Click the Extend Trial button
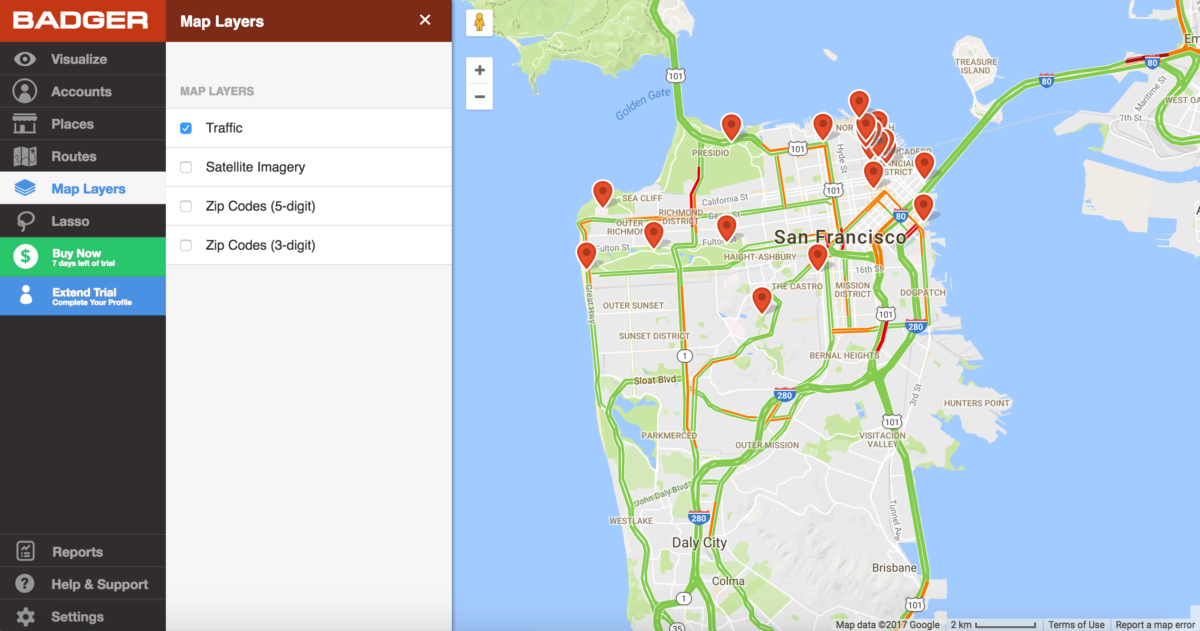Image resolution: width=1200 pixels, height=631 pixels. click(83, 295)
